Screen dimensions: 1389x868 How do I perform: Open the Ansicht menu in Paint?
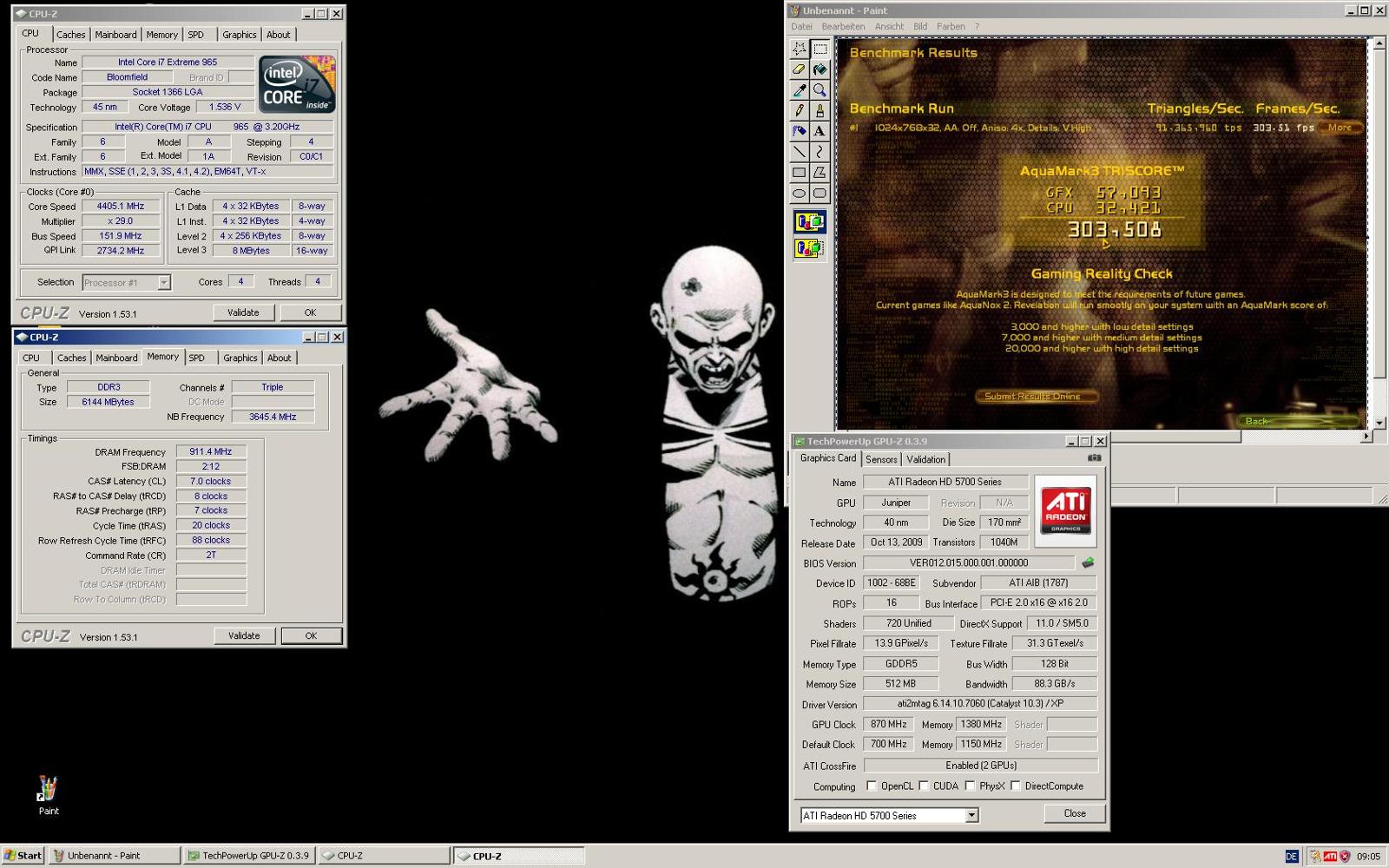click(889, 27)
